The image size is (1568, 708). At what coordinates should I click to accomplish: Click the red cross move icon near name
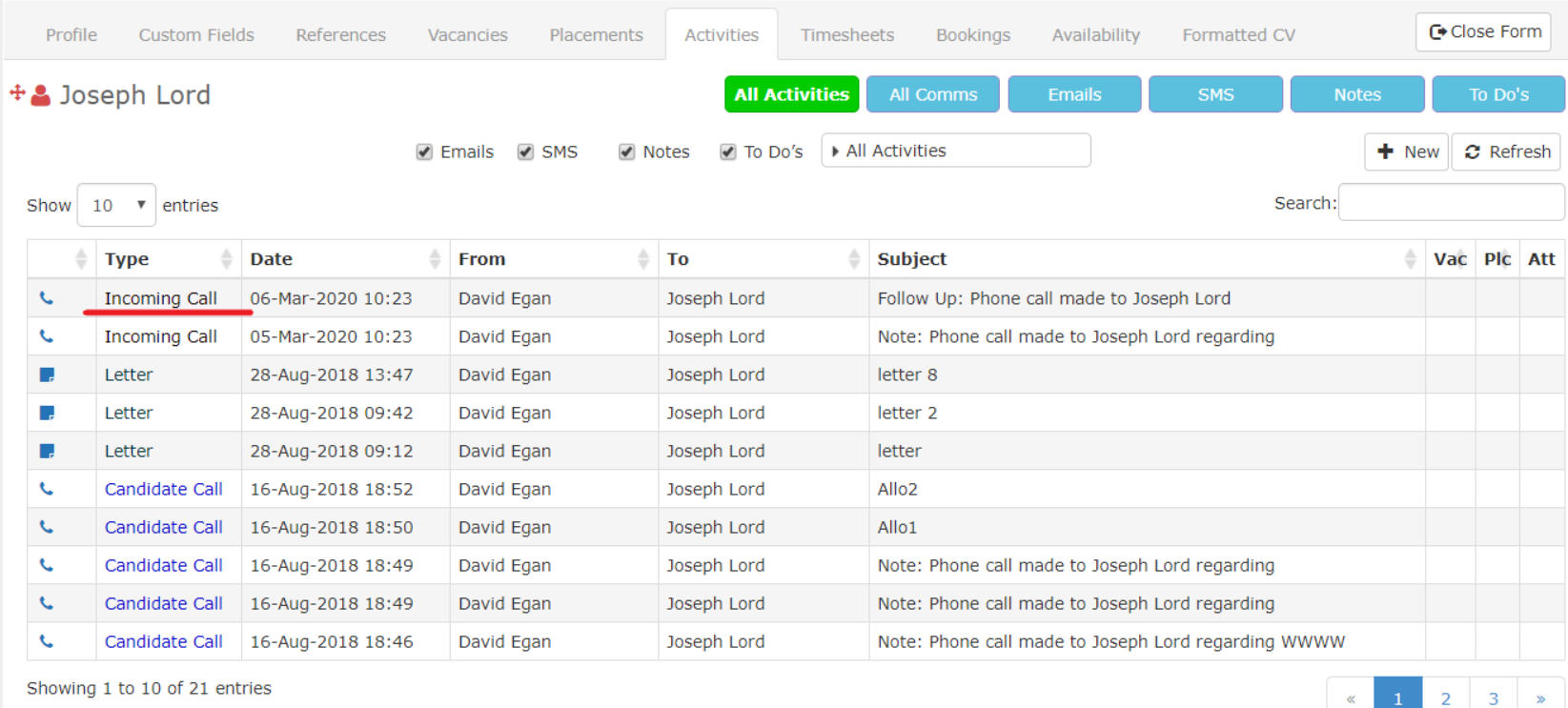(17, 92)
